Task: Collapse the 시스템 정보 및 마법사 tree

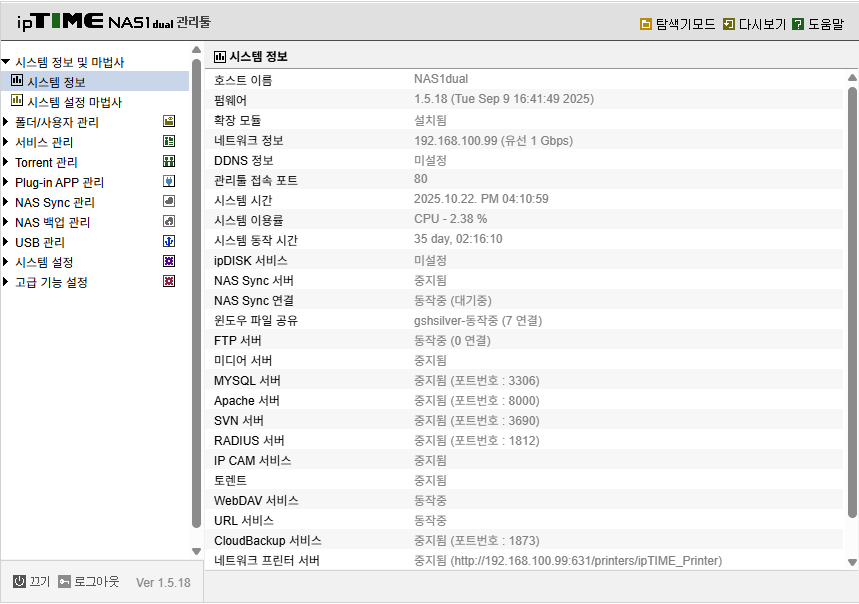Action: 6,62
